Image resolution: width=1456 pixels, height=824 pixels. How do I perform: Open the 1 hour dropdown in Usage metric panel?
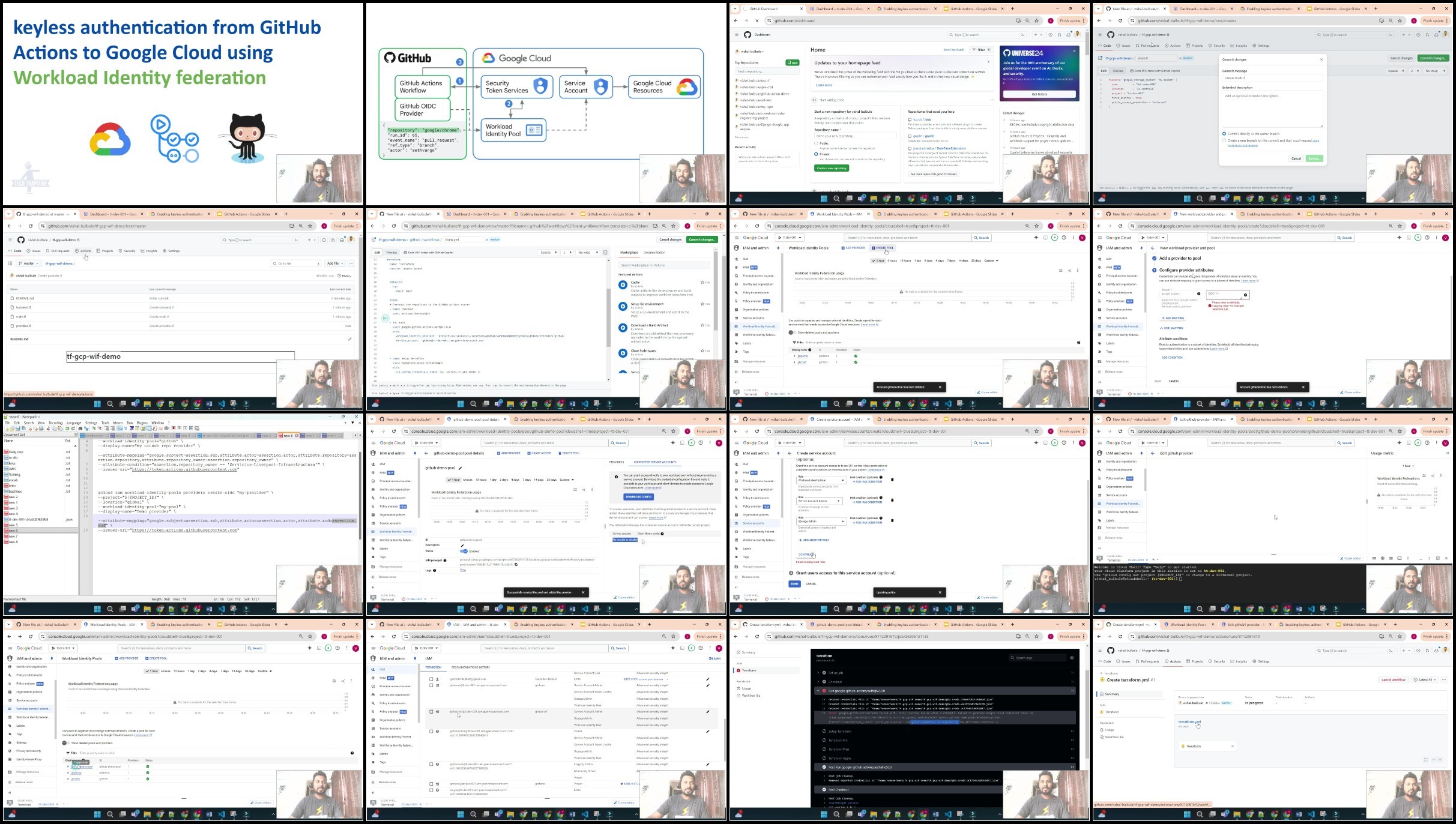tap(1408, 466)
